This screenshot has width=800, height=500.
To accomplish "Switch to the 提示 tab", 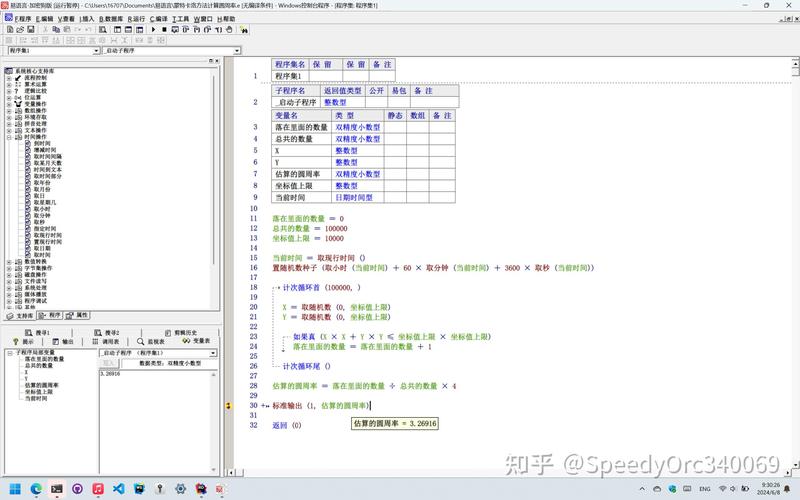I will click(x=23, y=341).
